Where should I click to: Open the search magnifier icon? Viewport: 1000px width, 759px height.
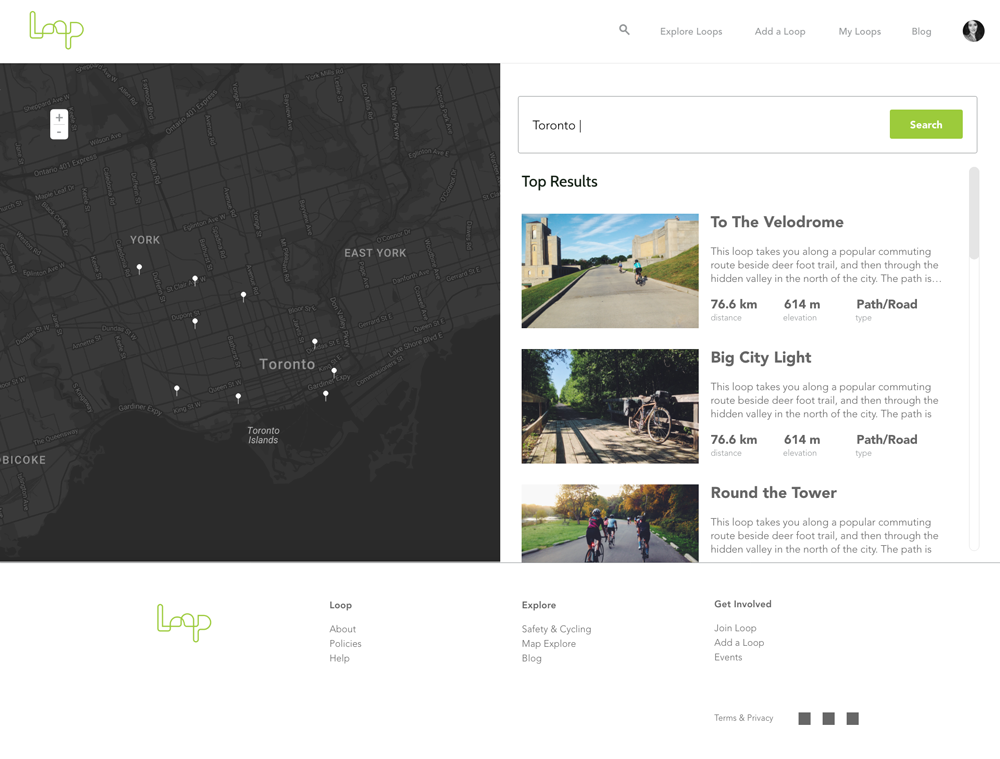(624, 29)
